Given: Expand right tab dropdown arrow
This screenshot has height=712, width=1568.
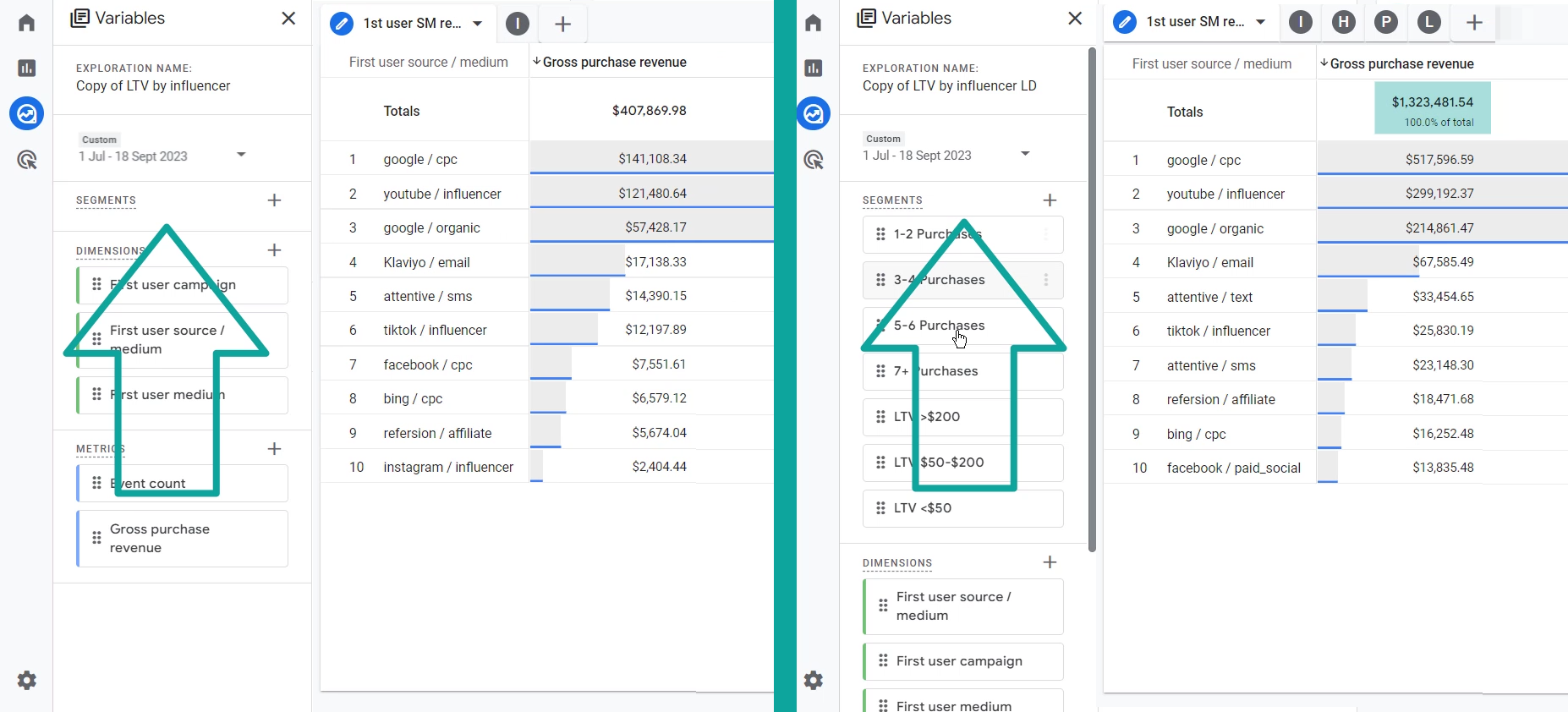Looking at the screenshot, I should coord(1261,22).
